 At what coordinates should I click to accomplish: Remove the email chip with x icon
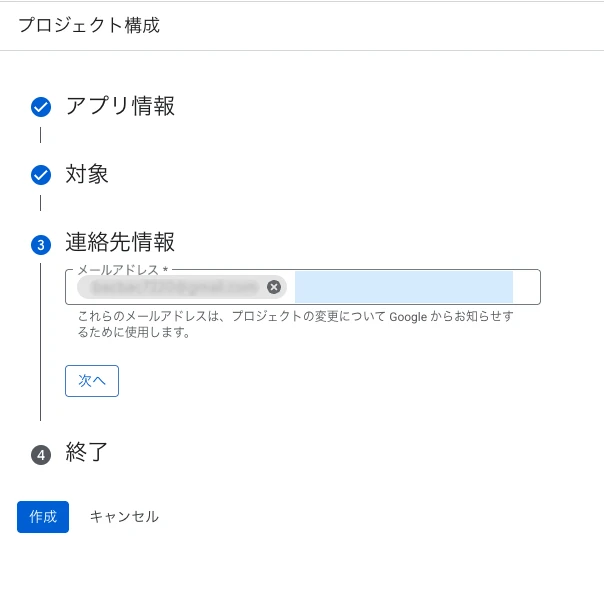274,287
